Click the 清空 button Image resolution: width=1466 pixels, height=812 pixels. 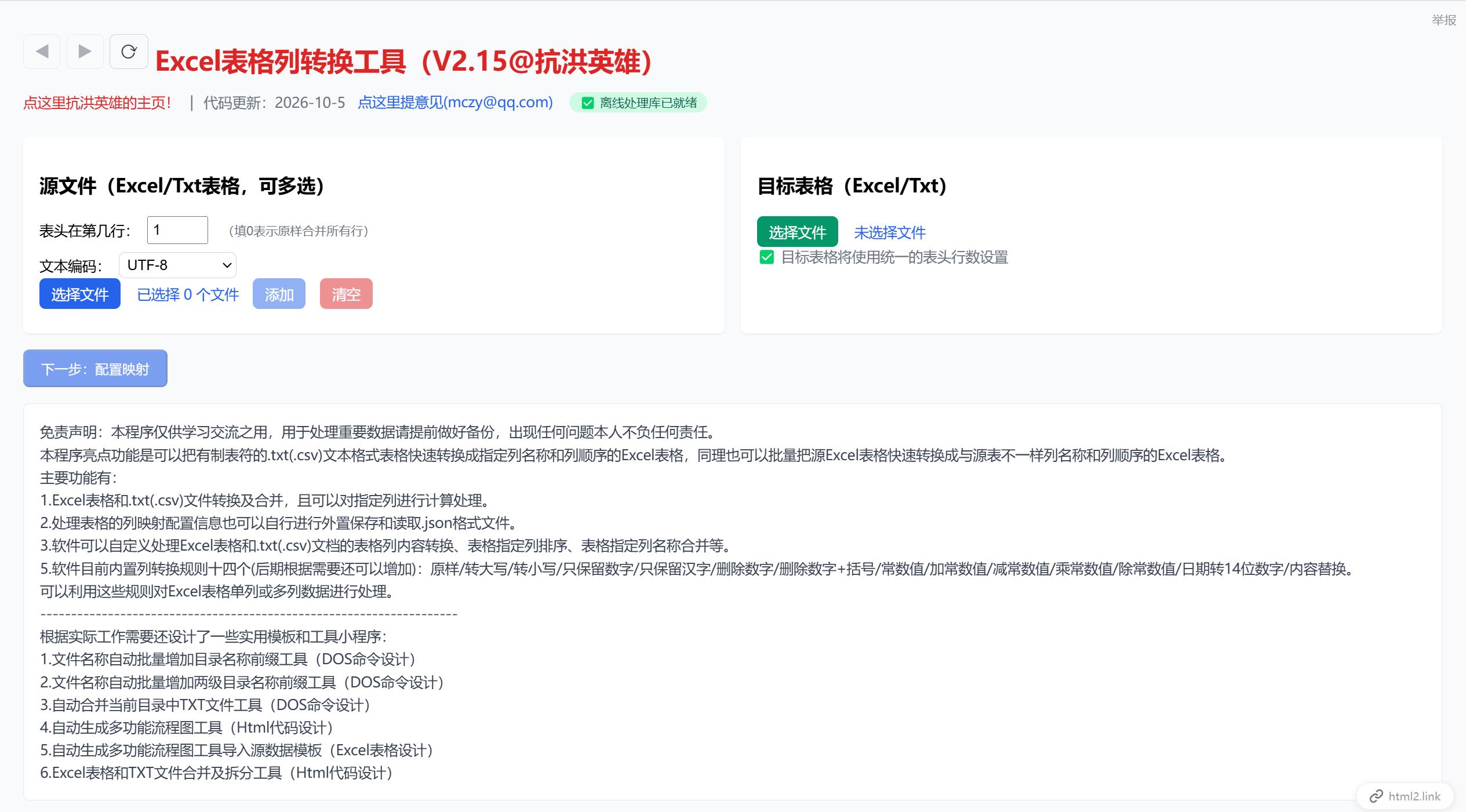pyautogui.click(x=346, y=294)
